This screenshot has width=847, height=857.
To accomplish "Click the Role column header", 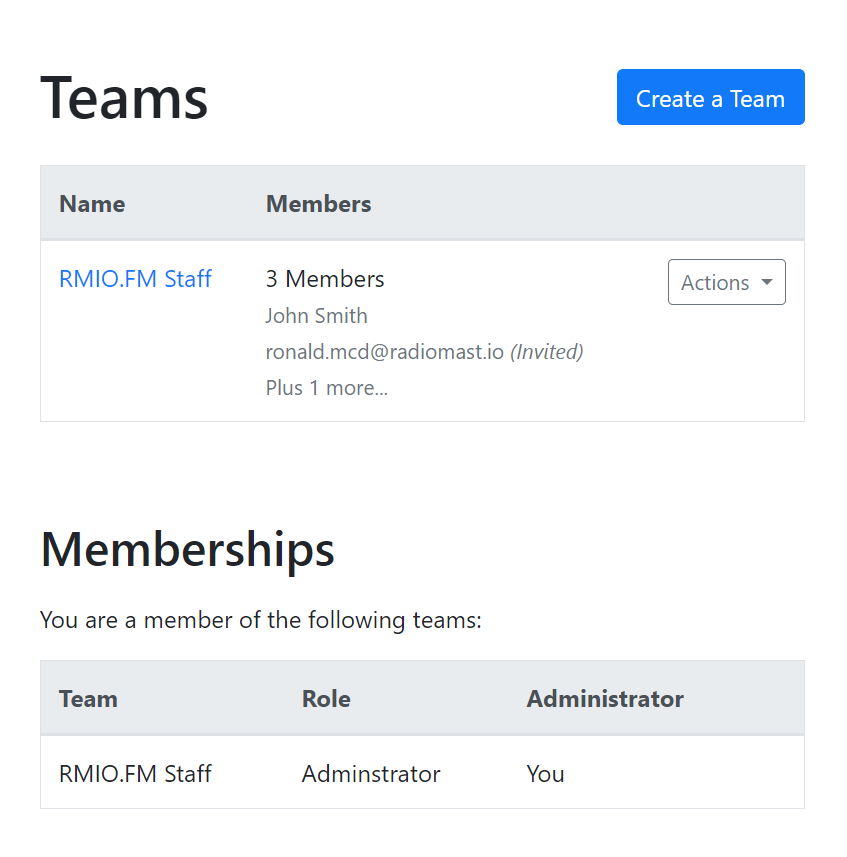I will [326, 699].
